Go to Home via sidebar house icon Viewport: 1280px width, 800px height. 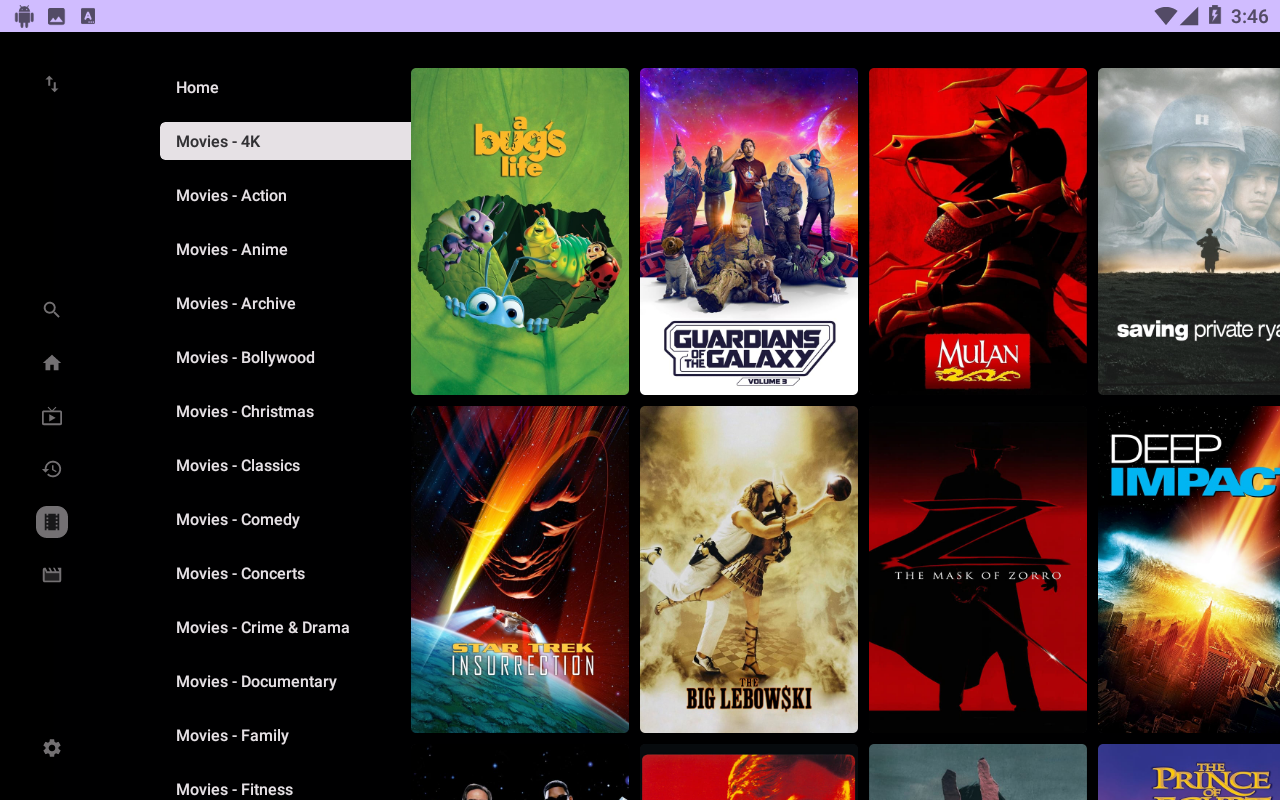pyautogui.click(x=52, y=363)
